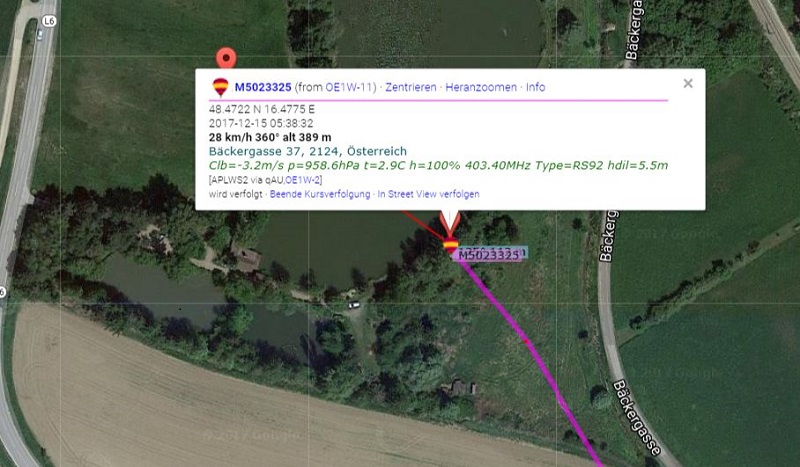Viewport: 800px width, 467px height.
Task: Close the M5023325 info popup
Action: tap(688, 83)
